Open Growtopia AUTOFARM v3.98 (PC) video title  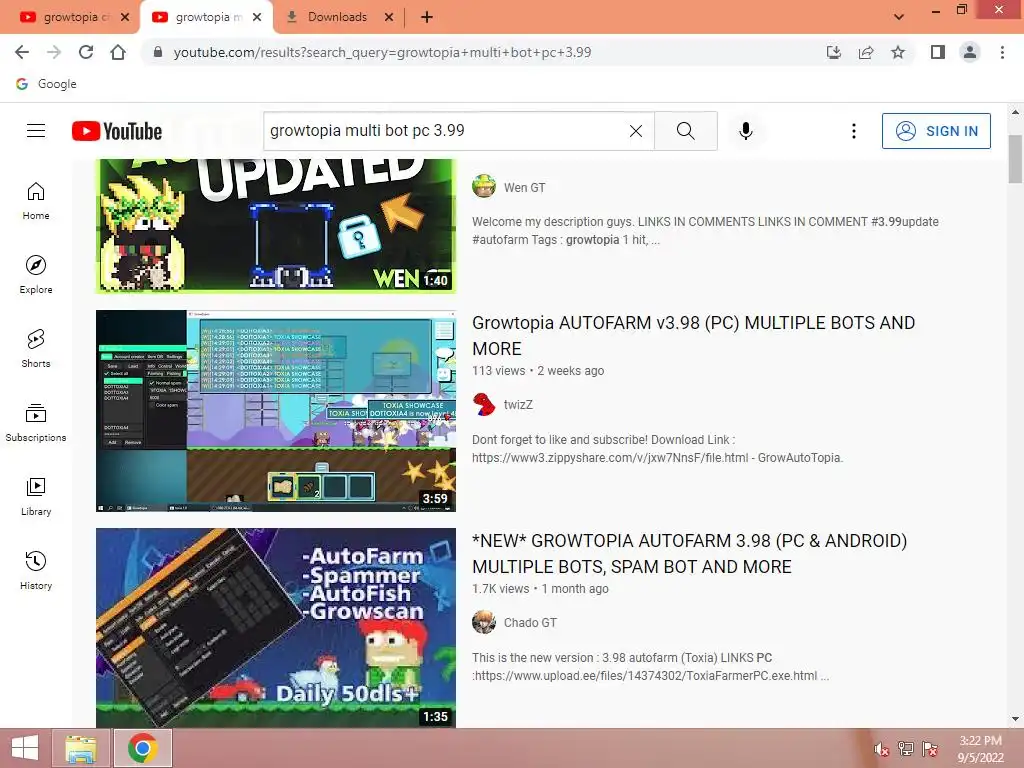click(x=694, y=336)
